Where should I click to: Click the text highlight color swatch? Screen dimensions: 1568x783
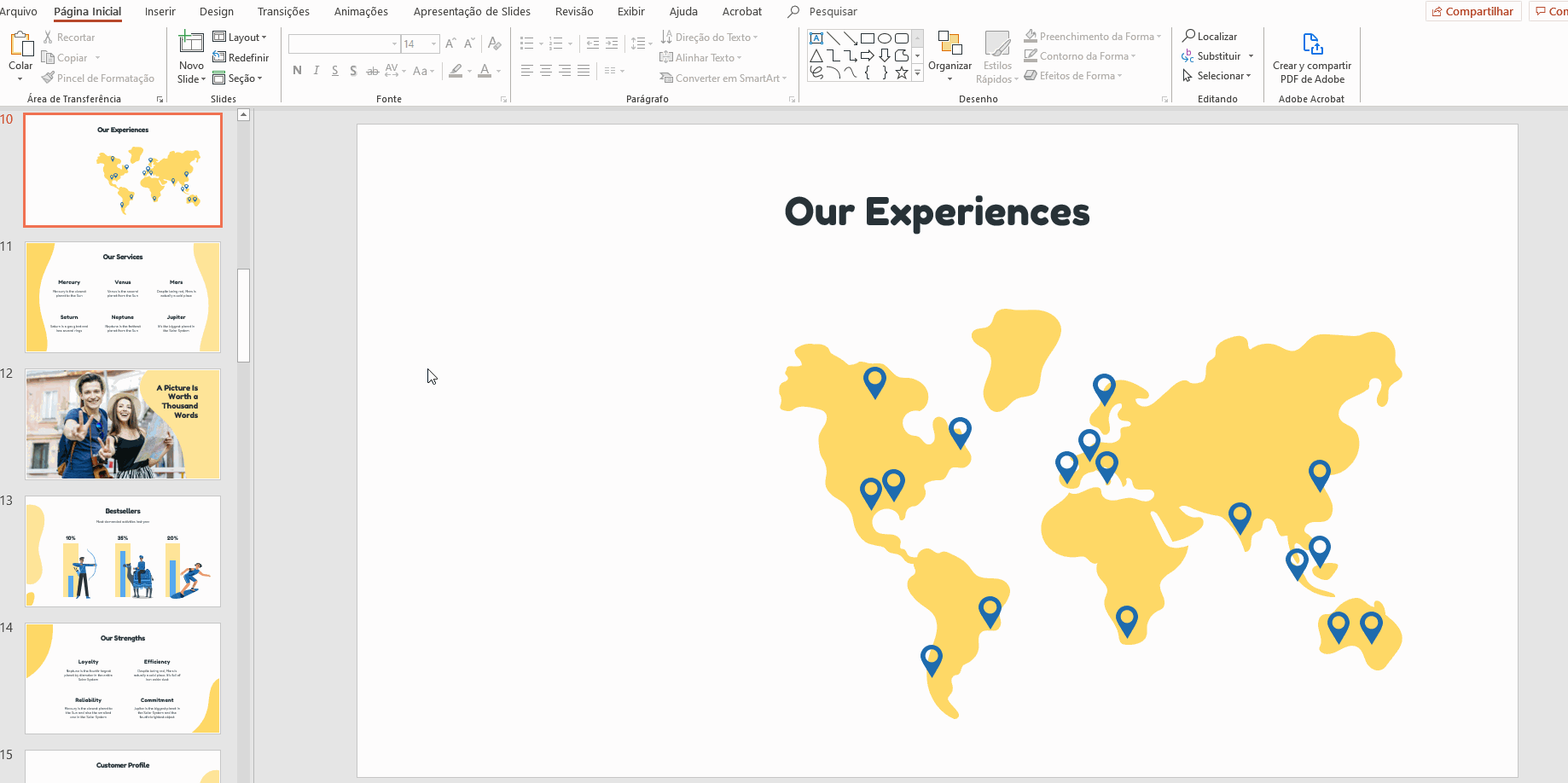(x=456, y=71)
